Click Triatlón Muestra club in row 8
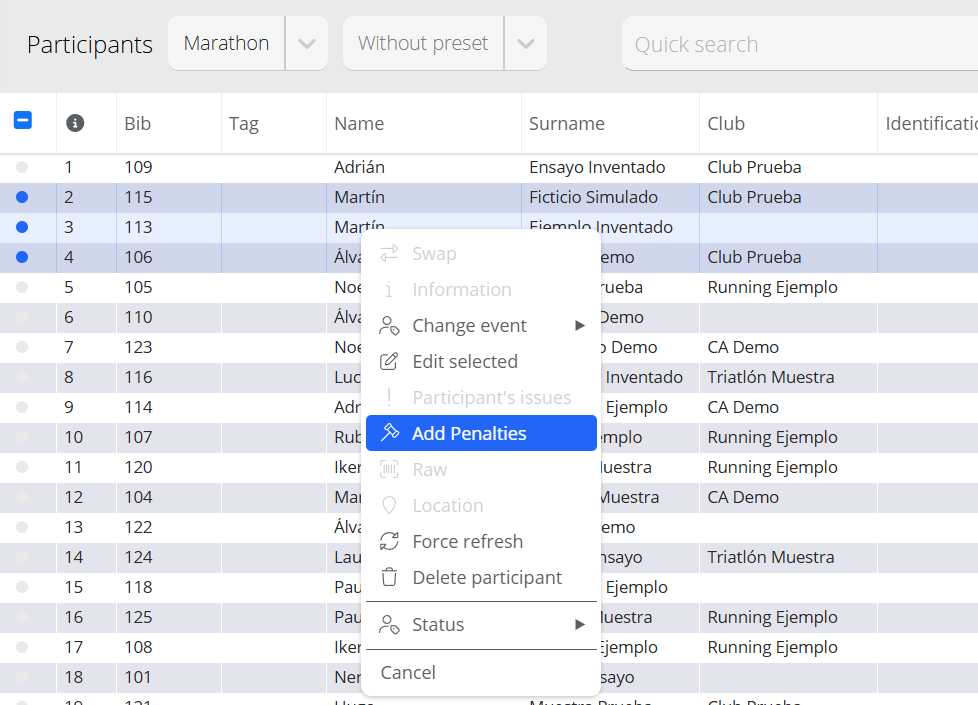This screenshot has height=705, width=978. coord(771,377)
